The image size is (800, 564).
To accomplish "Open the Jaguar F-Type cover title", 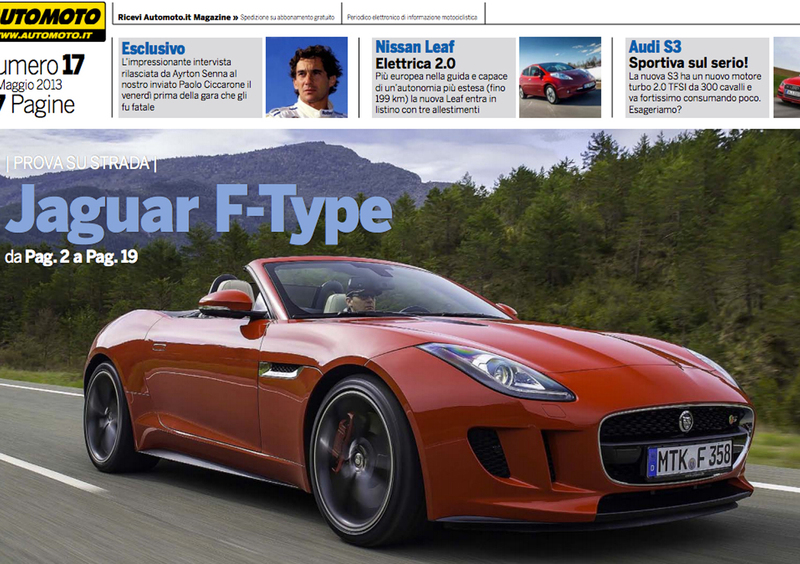I will tap(199, 212).
